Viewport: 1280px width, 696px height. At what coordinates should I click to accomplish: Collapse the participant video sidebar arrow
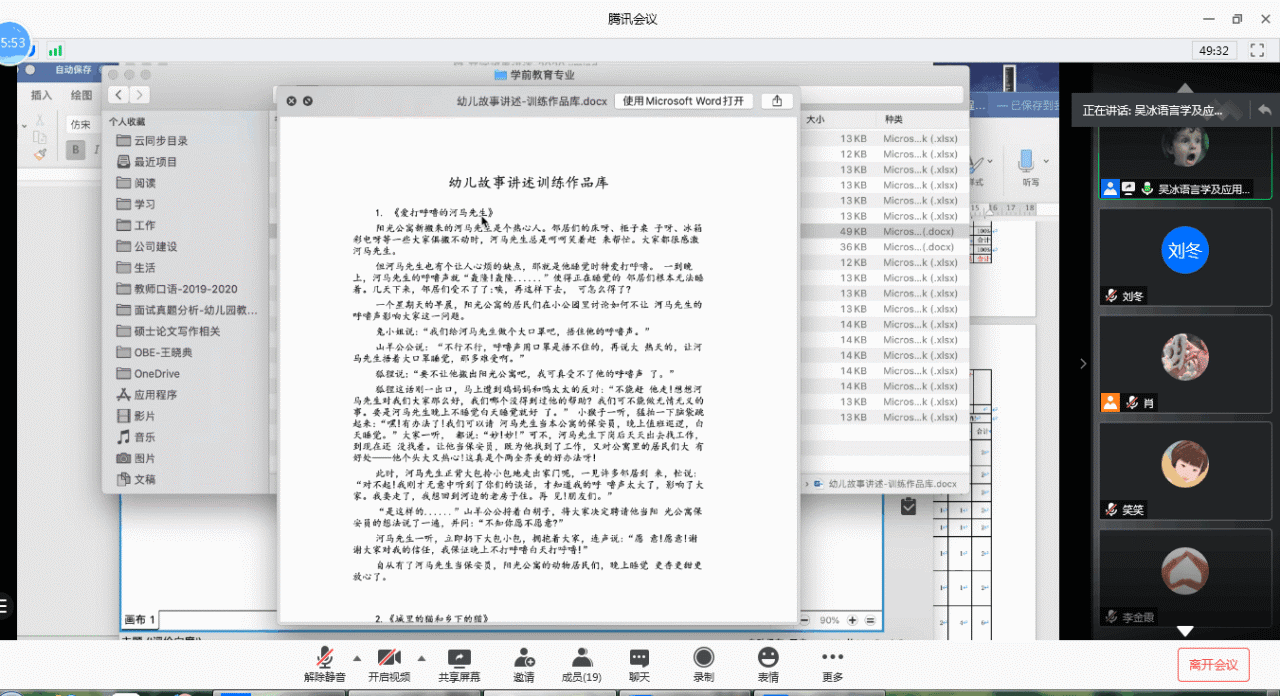(x=1082, y=363)
